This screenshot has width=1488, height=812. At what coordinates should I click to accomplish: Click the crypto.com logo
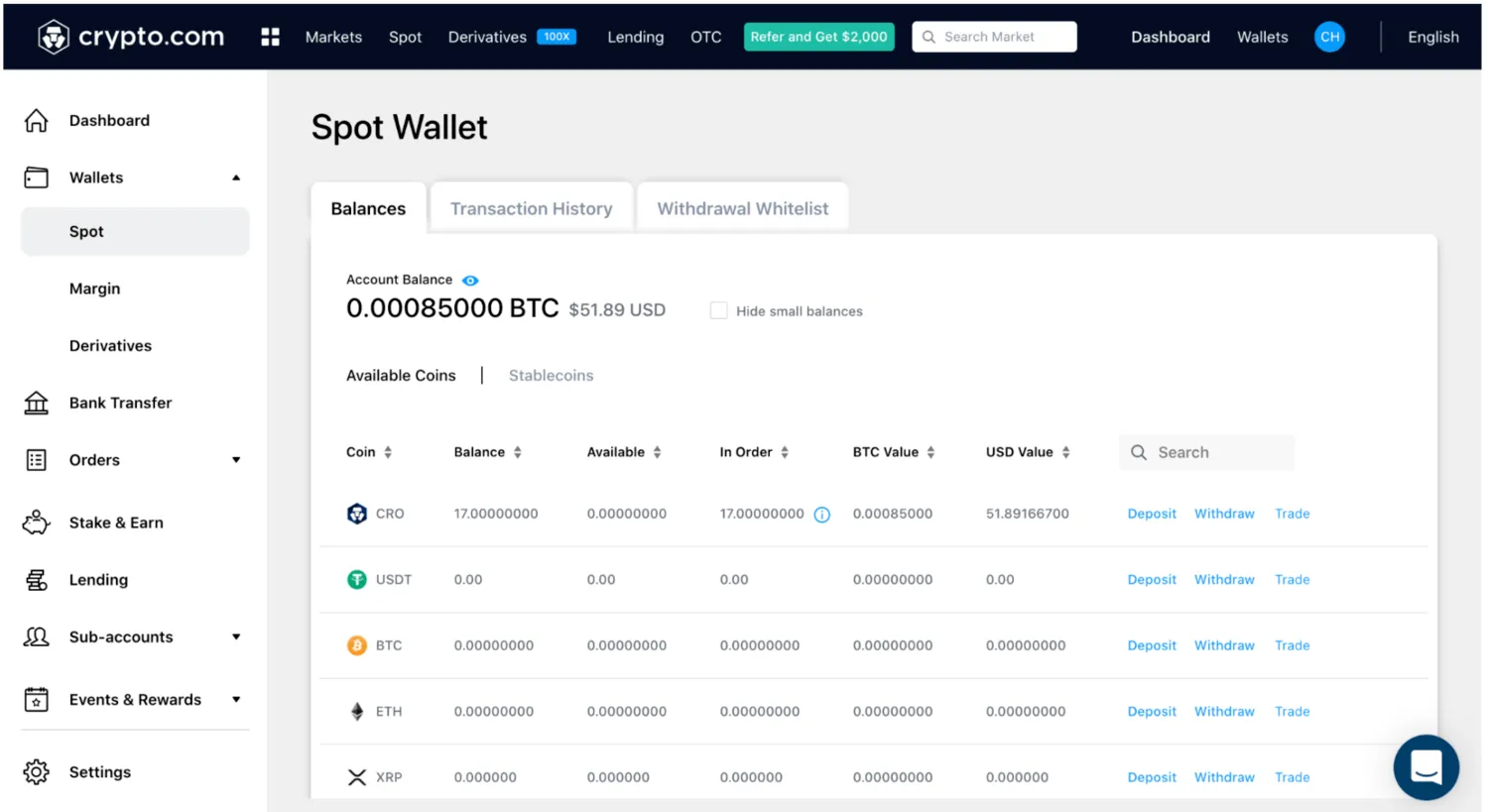tap(131, 37)
